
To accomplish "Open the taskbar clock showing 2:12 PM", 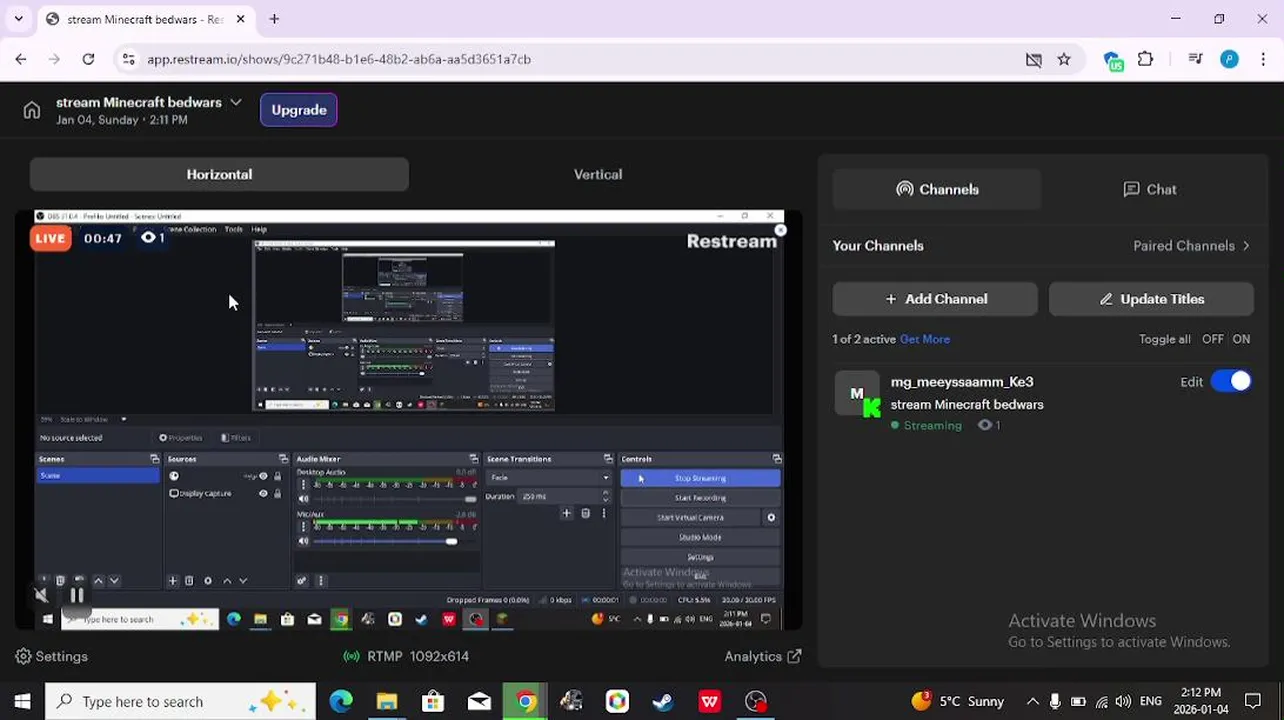I will (1200, 701).
